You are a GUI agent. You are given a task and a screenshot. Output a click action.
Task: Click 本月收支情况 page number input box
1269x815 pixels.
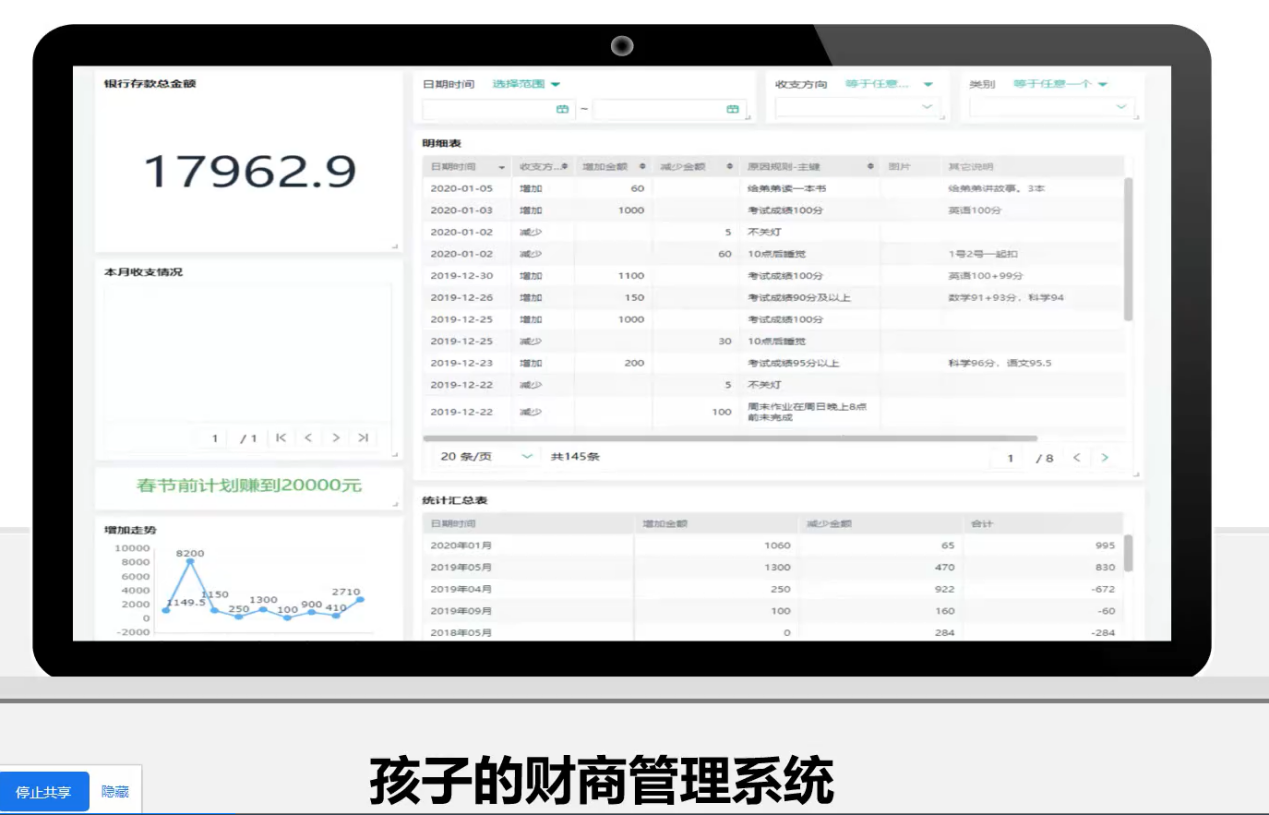pyautogui.click(x=213, y=438)
